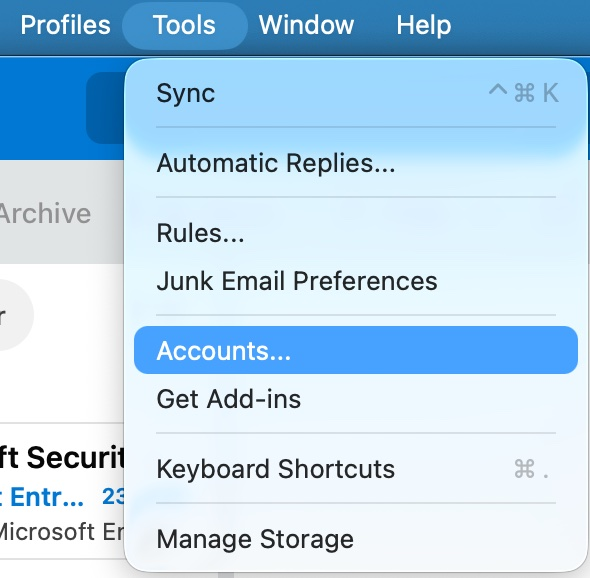Select Manage Storage
Image resolution: width=590 pixels, height=578 pixels.
[x=356, y=539]
